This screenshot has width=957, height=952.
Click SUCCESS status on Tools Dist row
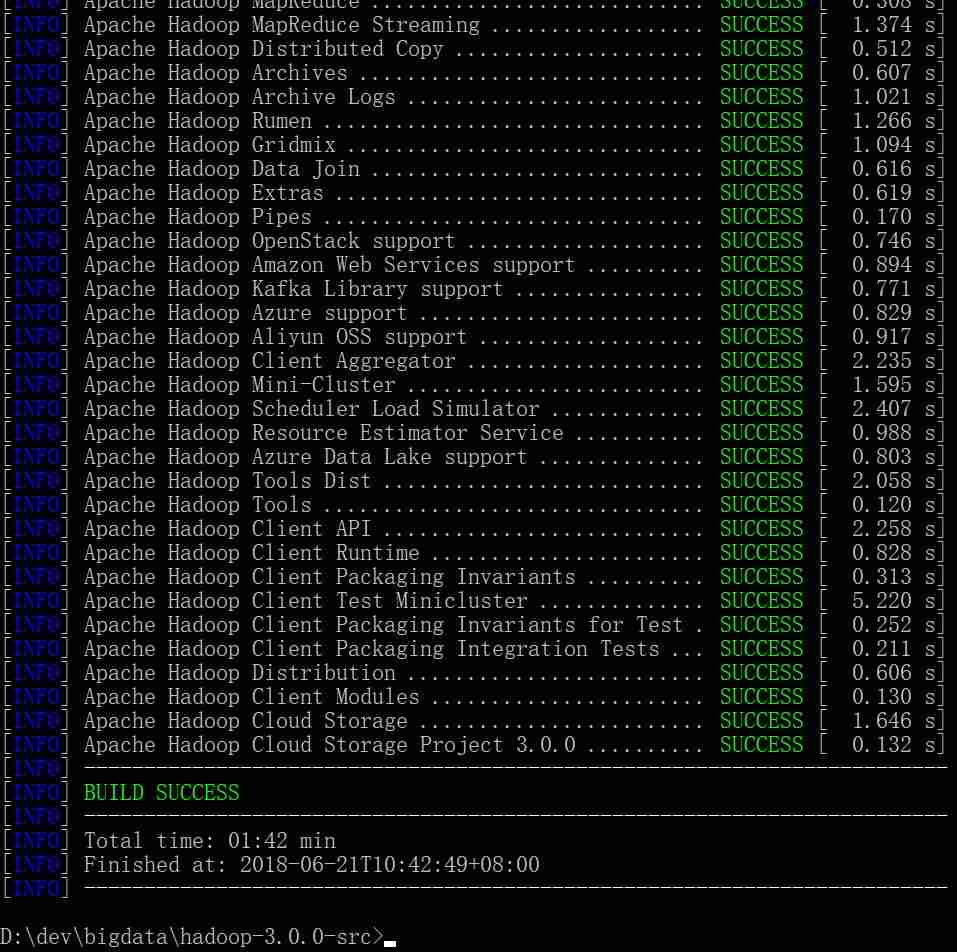(762, 481)
